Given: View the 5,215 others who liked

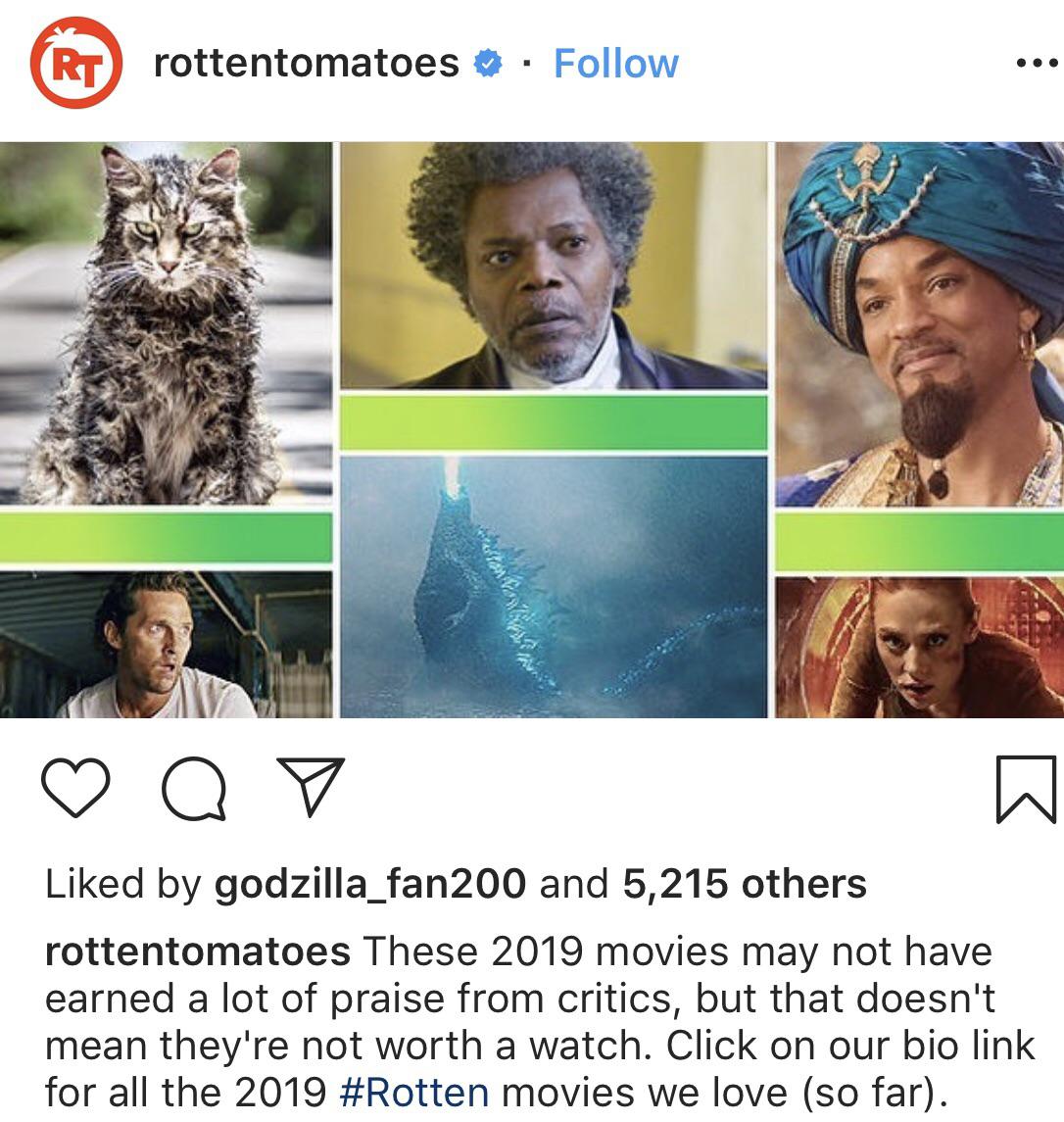Looking at the screenshot, I should (745, 884).
